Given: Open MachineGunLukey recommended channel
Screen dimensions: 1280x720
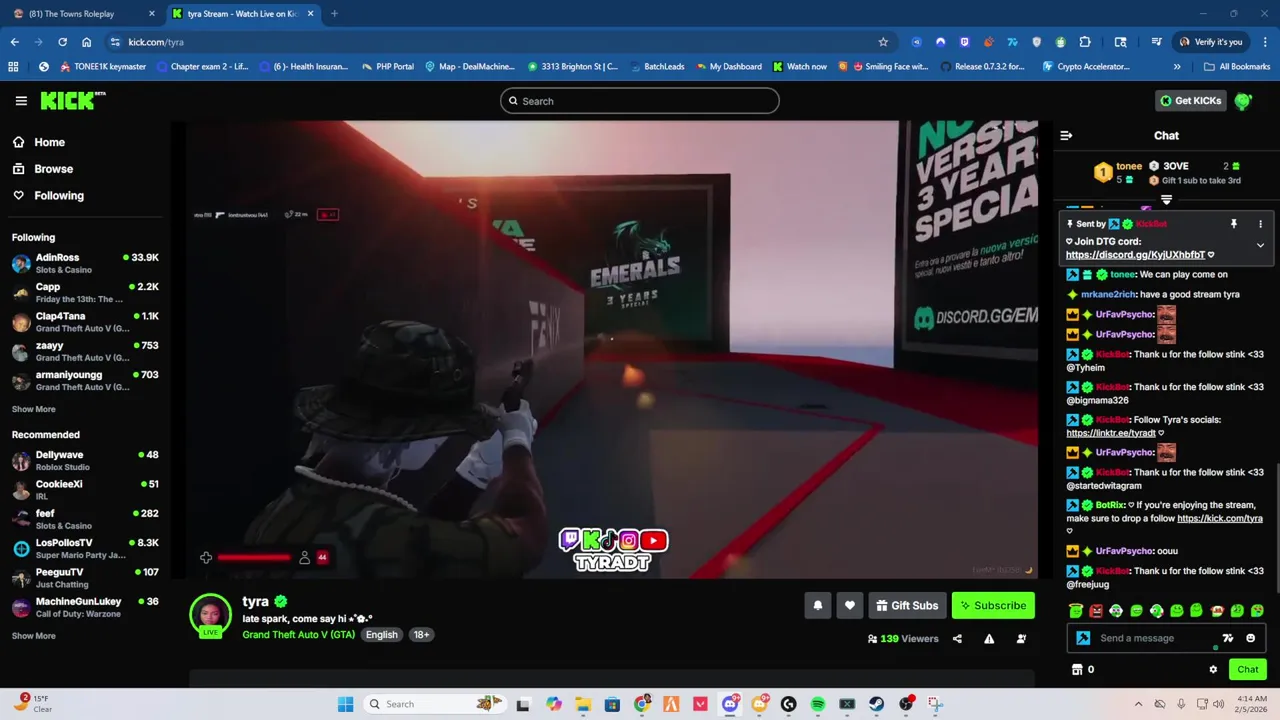Looking at the screenshot, I should [x=85, y=607].
